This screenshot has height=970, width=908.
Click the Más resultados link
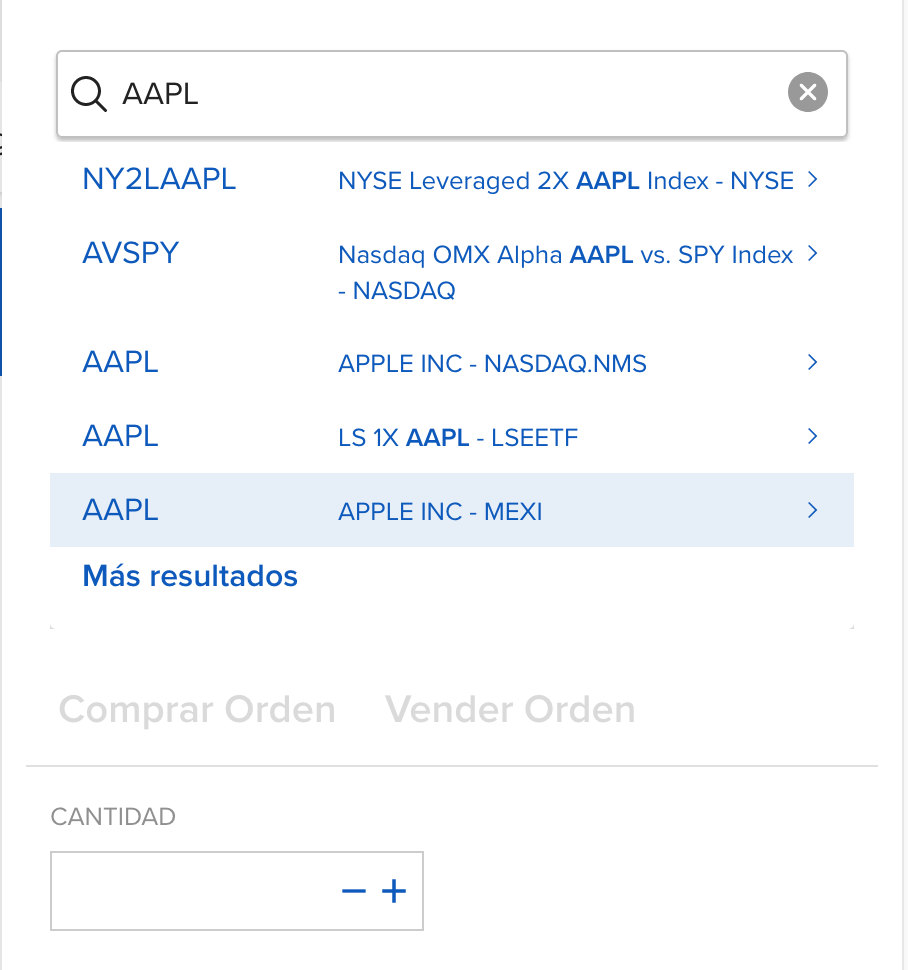pos(190,576)
